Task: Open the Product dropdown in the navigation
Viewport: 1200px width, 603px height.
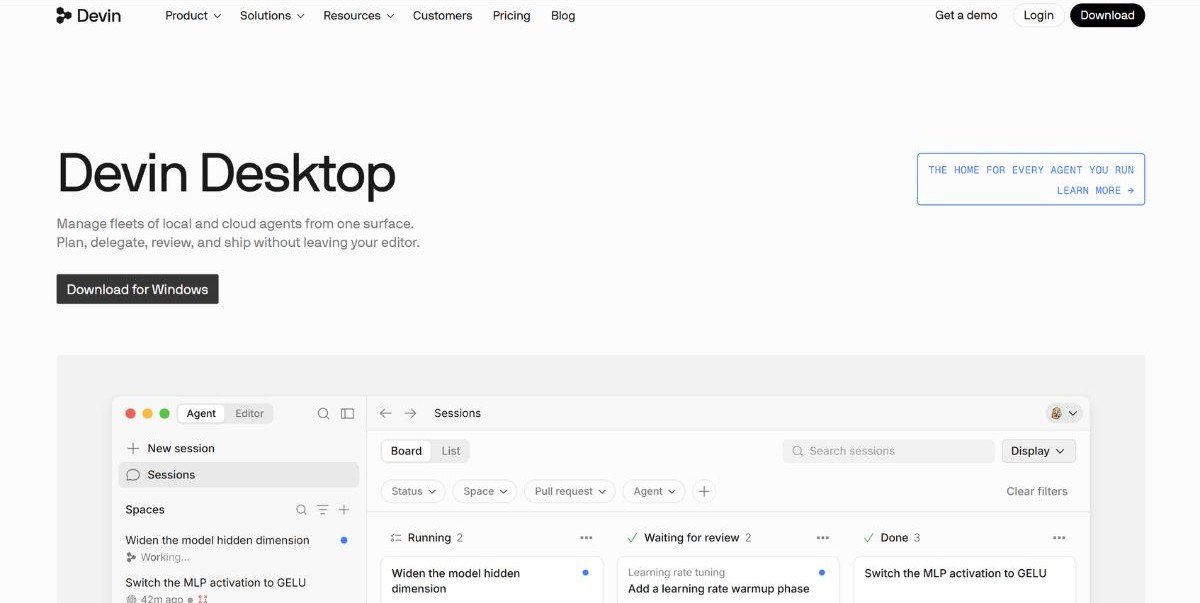Action: [x=193, y=15]
